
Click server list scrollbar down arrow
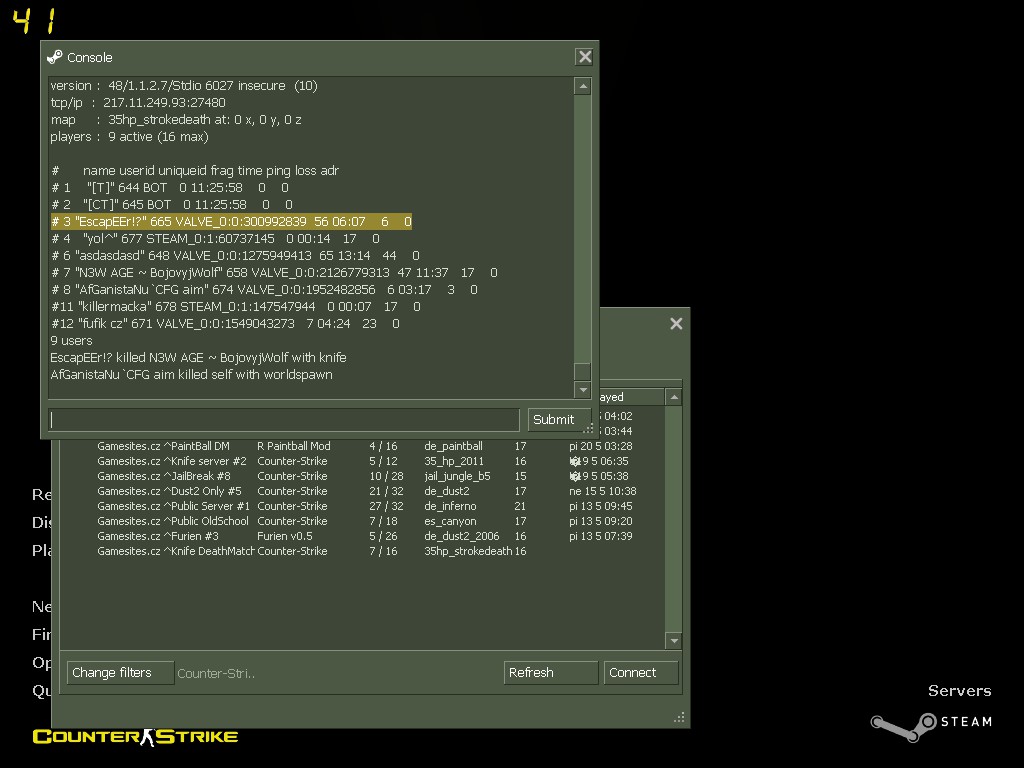pos(674,641)
